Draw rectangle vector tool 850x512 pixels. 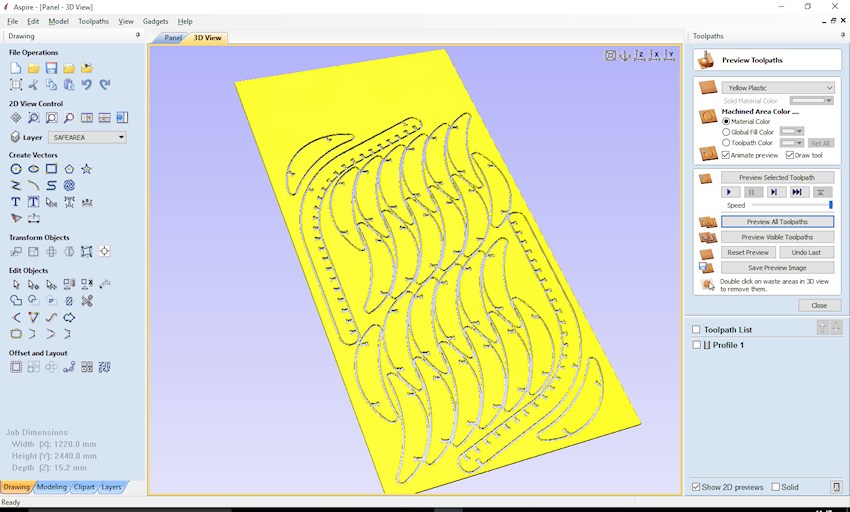click(x=51, y=169)
